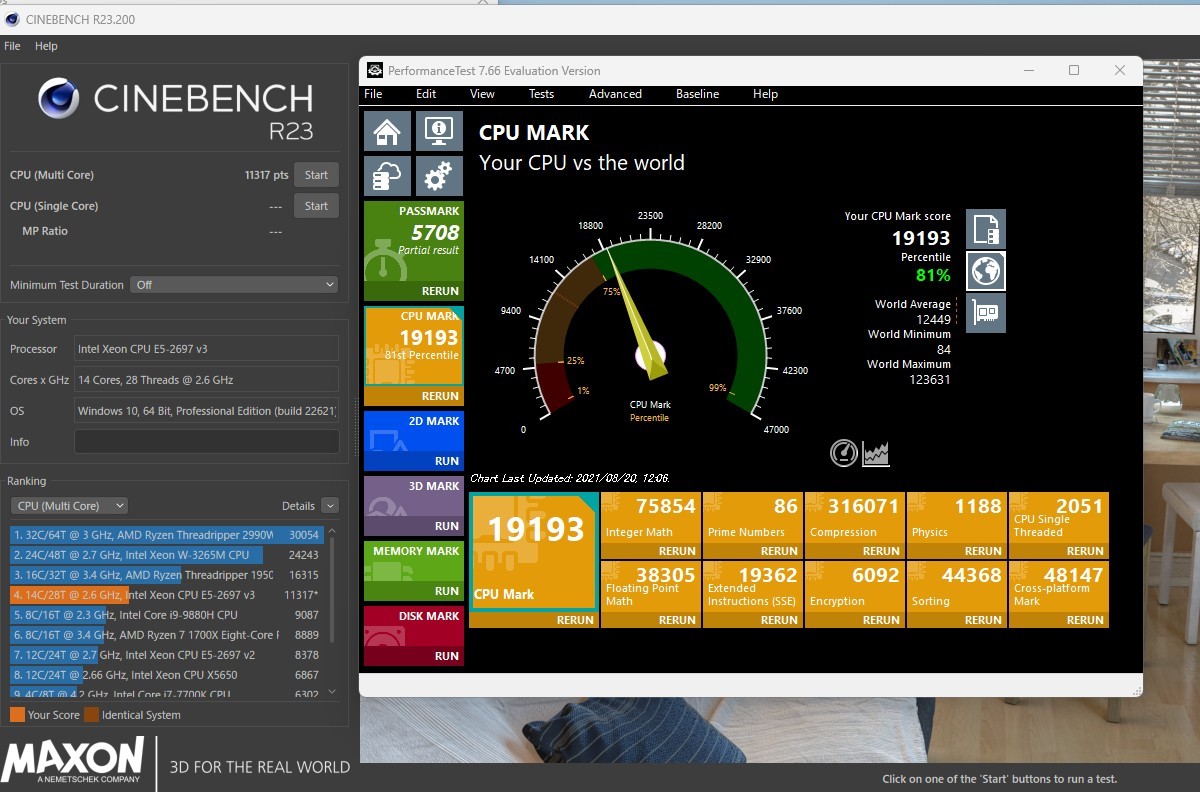Open PerformanceTest File menu
This screenshot has height=792, width=1200.
[x=373, y=94]
